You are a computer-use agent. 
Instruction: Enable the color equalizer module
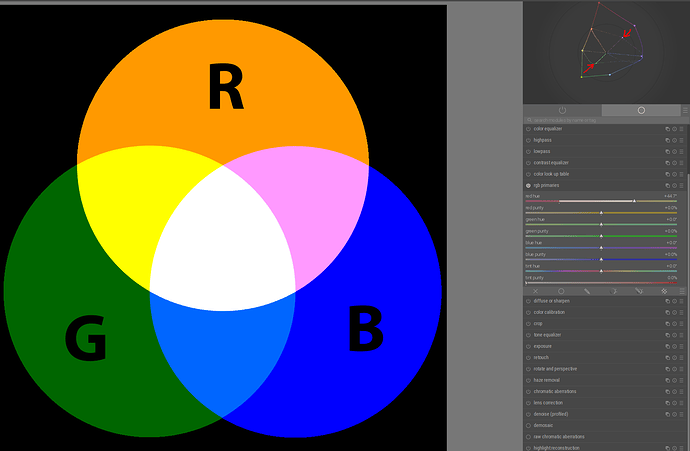(x=528, y=129)
